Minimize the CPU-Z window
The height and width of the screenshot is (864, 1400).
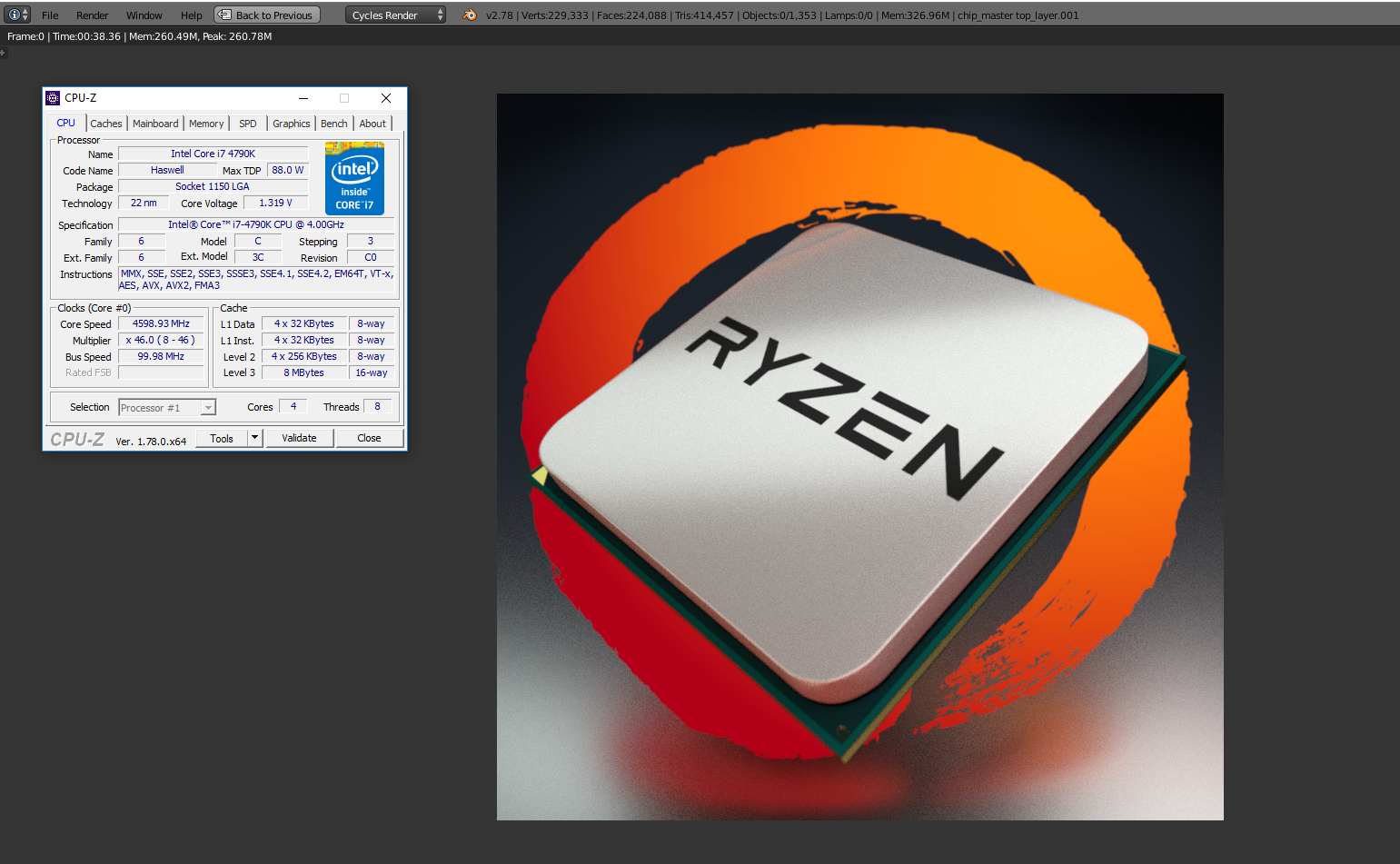point(303,98)
